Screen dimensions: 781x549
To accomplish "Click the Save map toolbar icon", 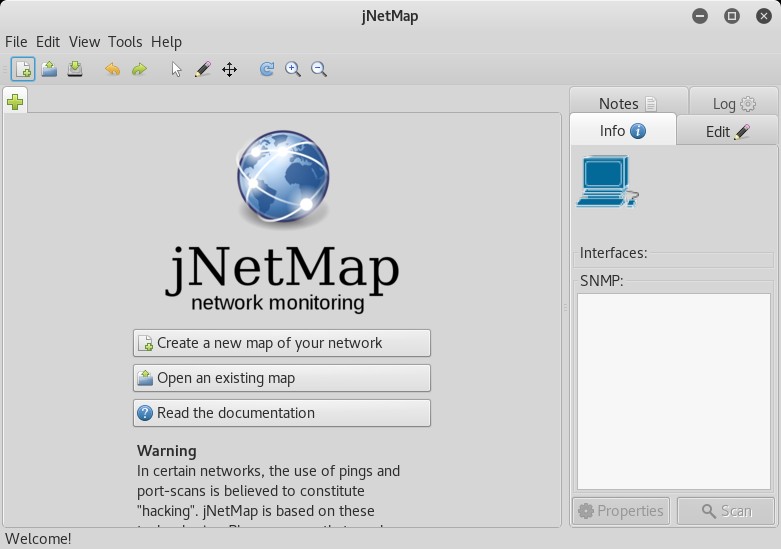I will point(75,69).
